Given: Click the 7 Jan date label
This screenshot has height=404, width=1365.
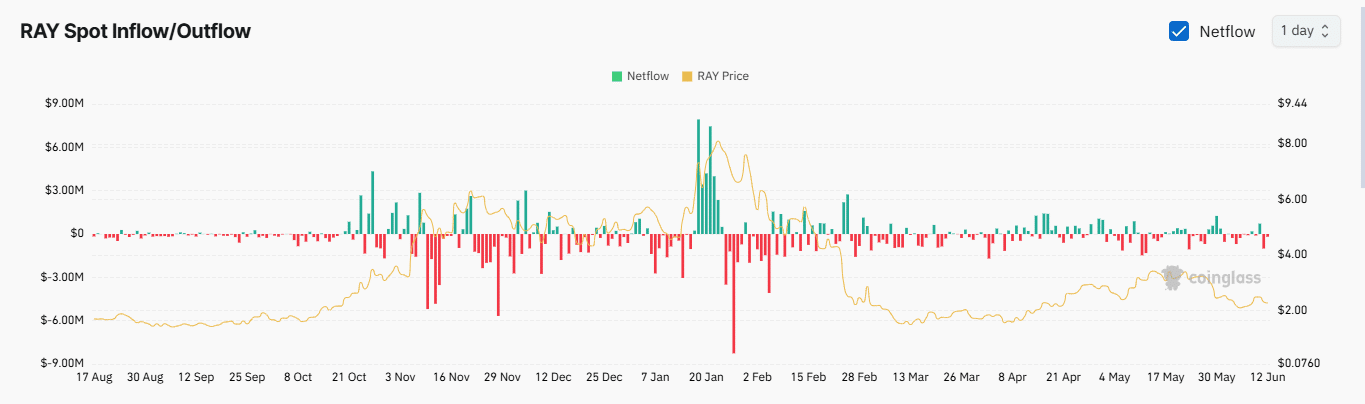Looking at the screenshot, I should coord(655,378).
